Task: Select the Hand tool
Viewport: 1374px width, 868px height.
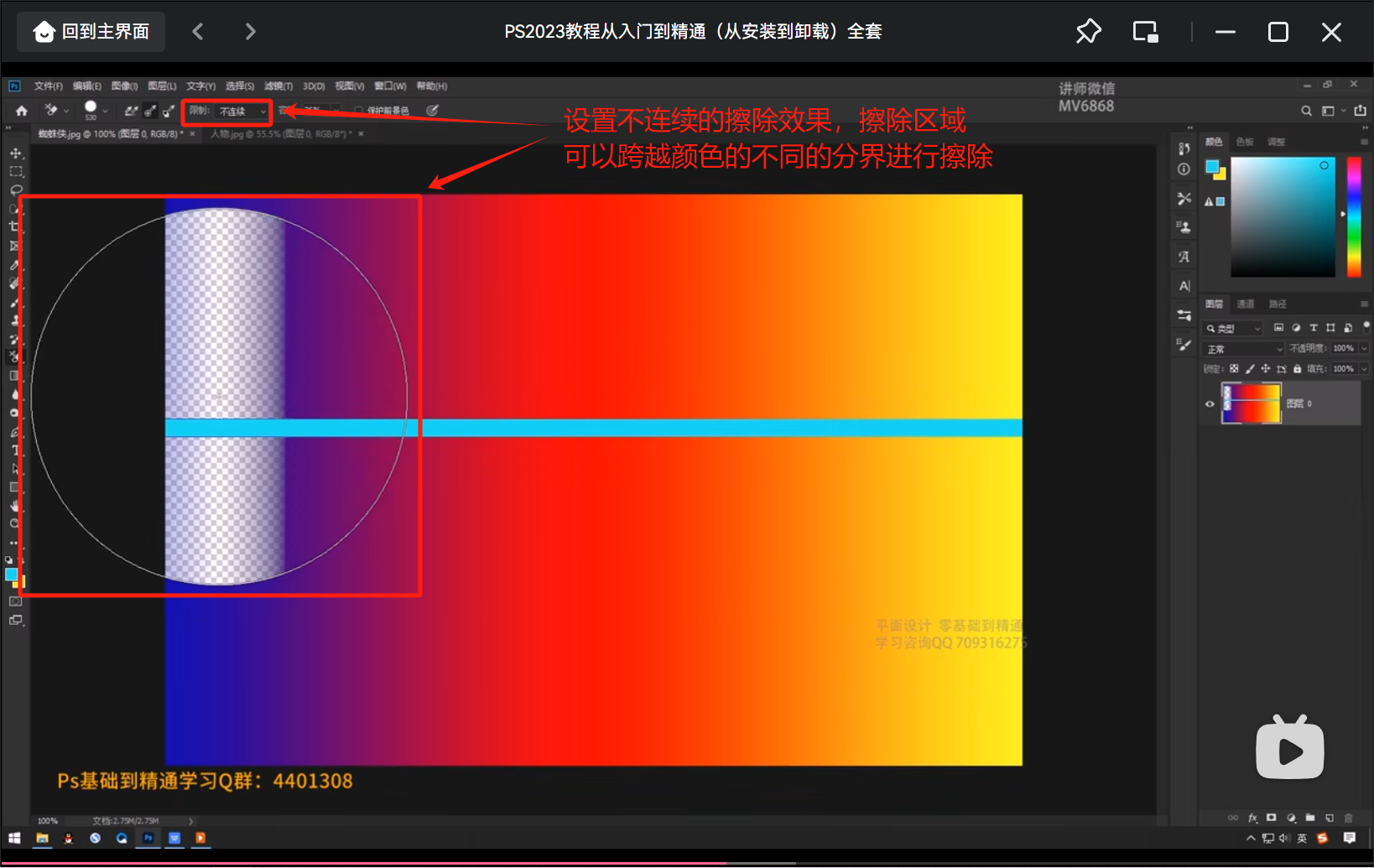Action: click(15, 506)
